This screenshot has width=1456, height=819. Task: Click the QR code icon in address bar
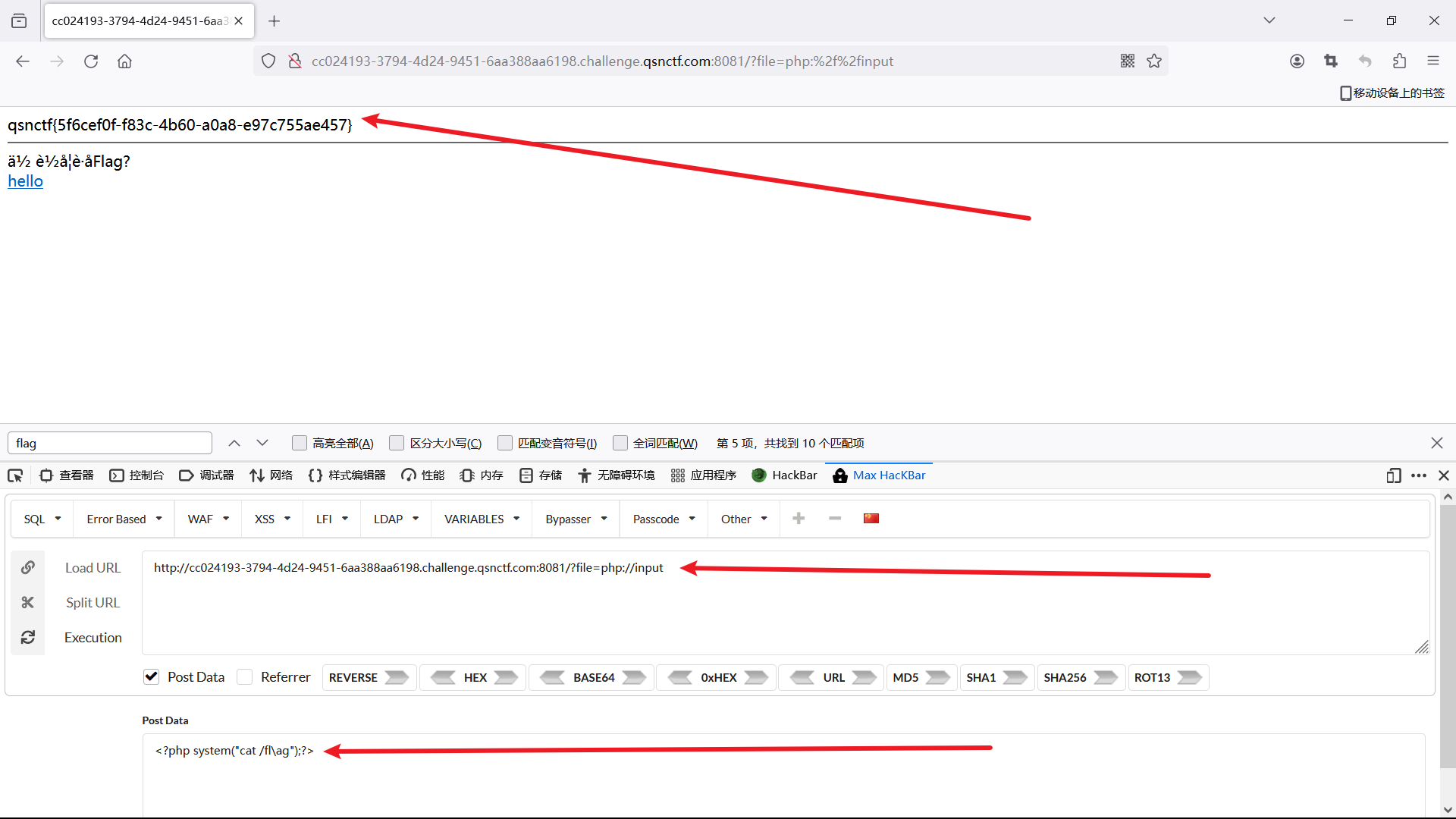[1128, 61]
